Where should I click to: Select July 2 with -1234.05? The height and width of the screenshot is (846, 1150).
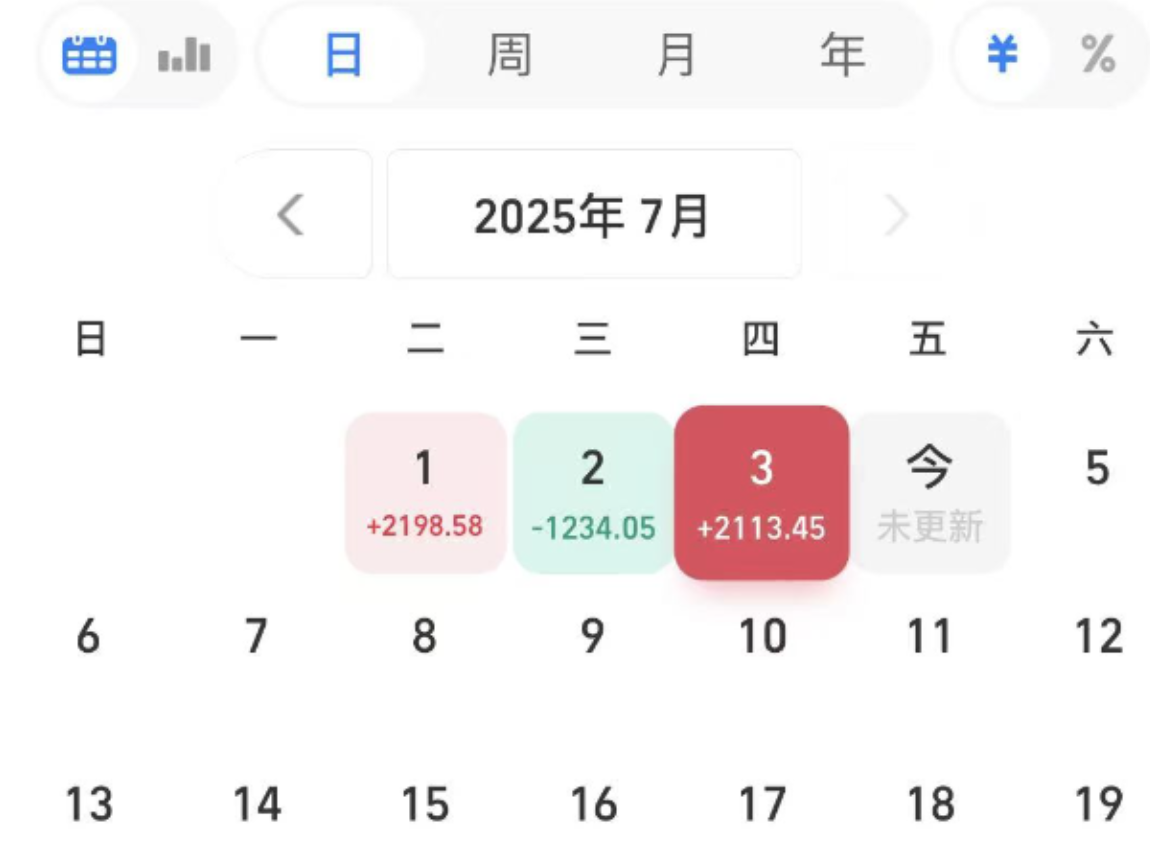click(x=593, y=493)
